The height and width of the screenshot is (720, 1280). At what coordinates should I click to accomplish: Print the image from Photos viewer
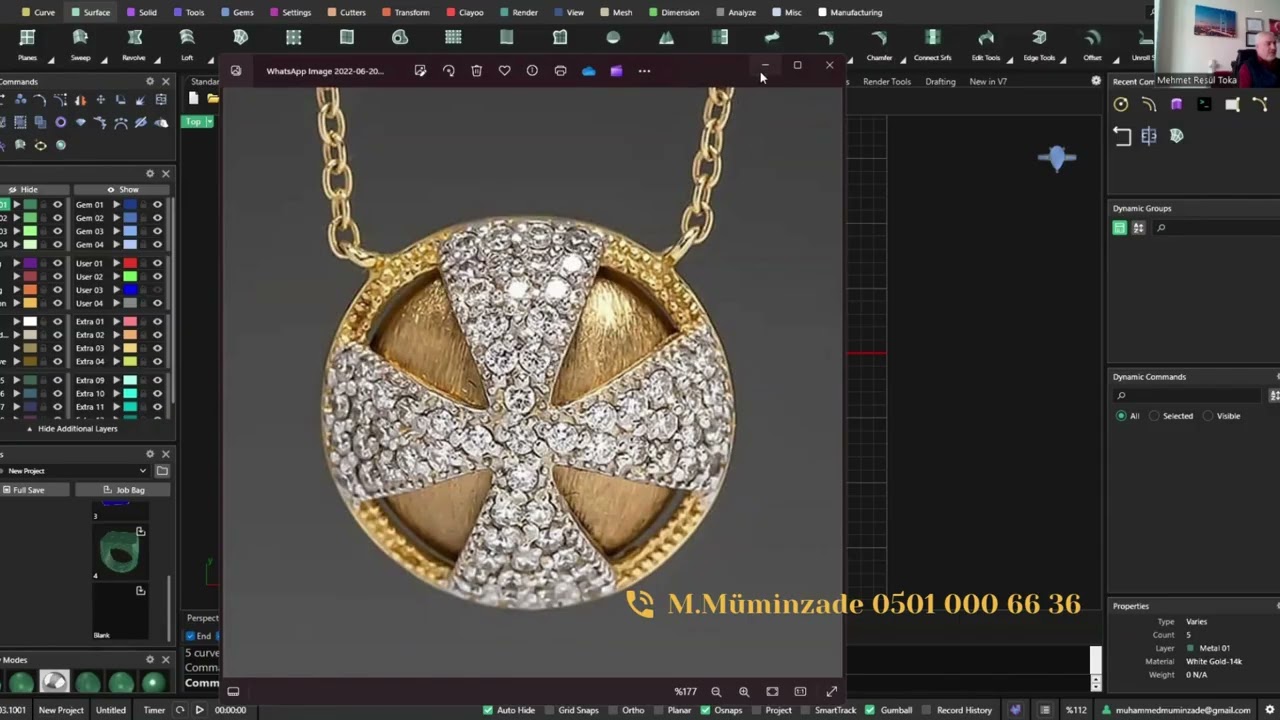point(560,71)
